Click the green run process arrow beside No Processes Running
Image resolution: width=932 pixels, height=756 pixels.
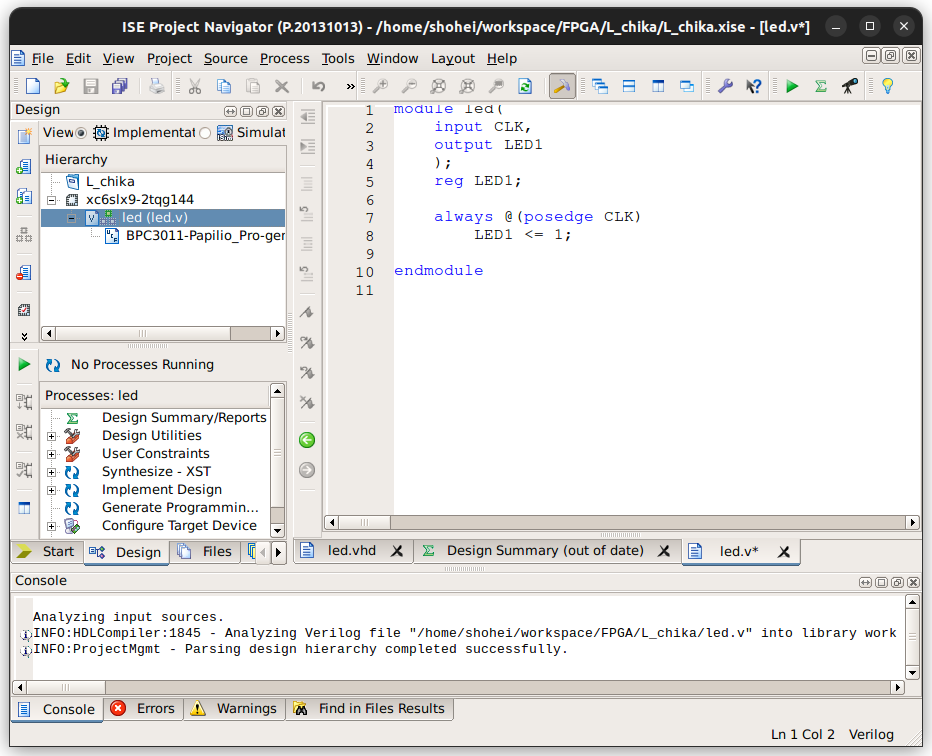click(x=24, y=364)
